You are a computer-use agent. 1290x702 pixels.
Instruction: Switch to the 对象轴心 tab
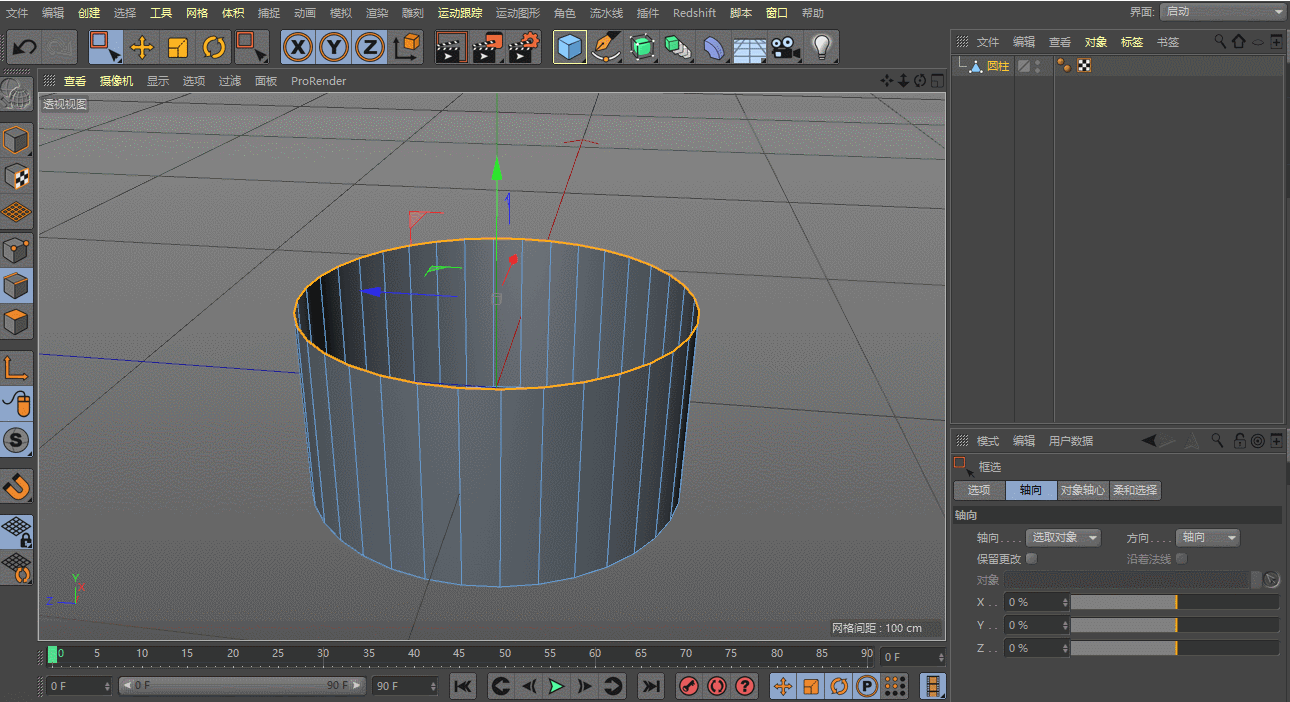tap(1083, 490)
